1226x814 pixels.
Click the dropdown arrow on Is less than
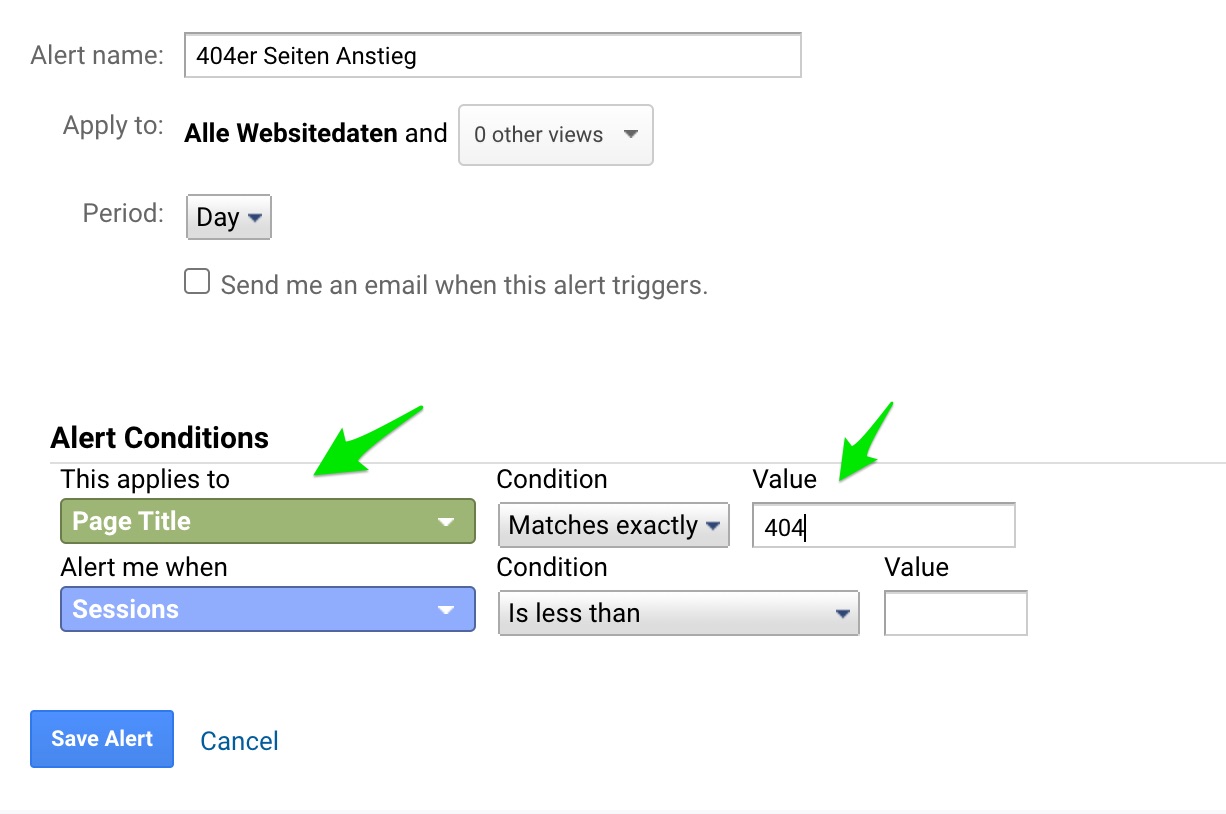(x=845, y=613)
